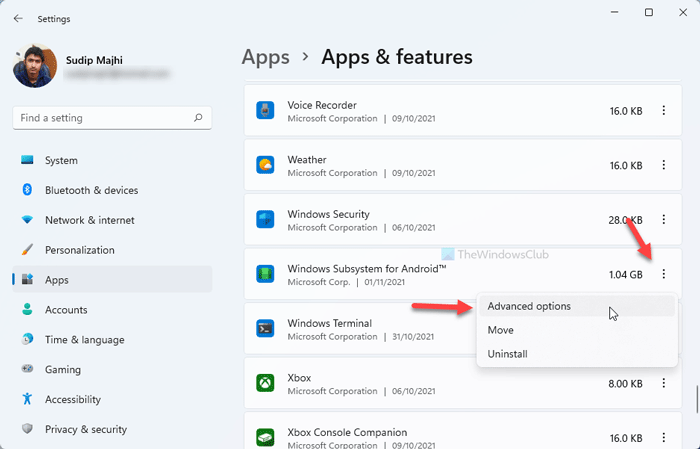Viewport: 700px width, 449px height.
Task: Click the Accessibility figure icon
Action: click(27, 399)
